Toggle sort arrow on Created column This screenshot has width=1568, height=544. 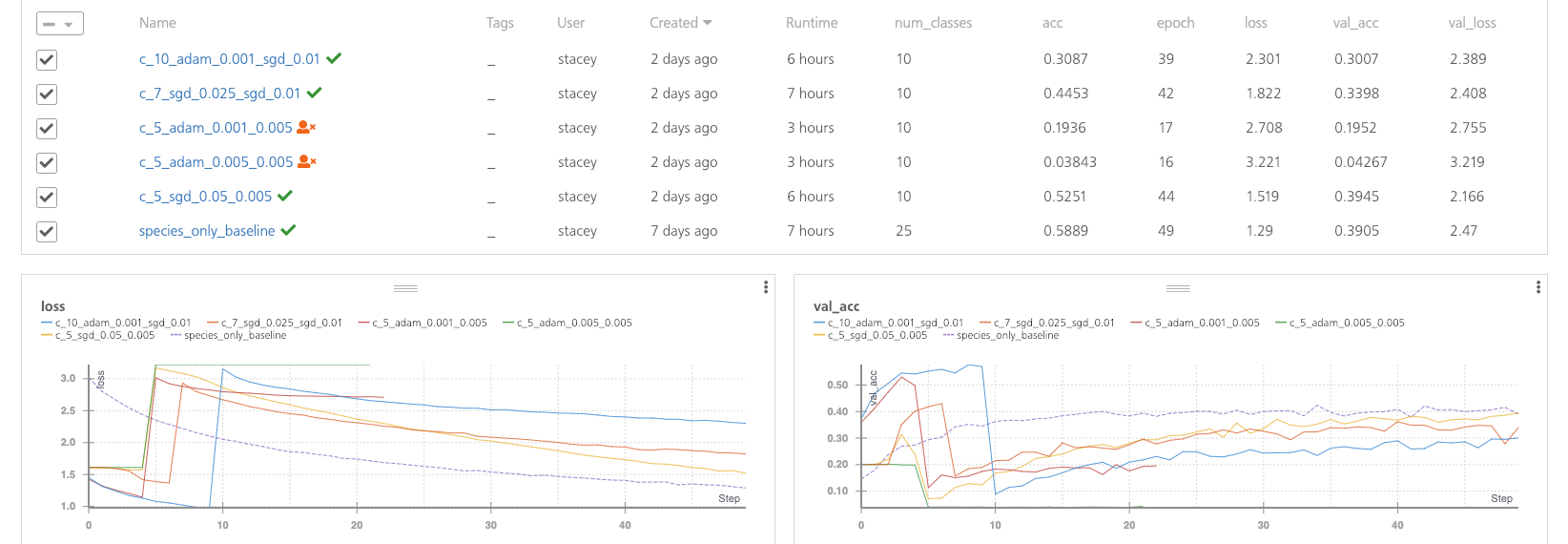pos(708,23)
